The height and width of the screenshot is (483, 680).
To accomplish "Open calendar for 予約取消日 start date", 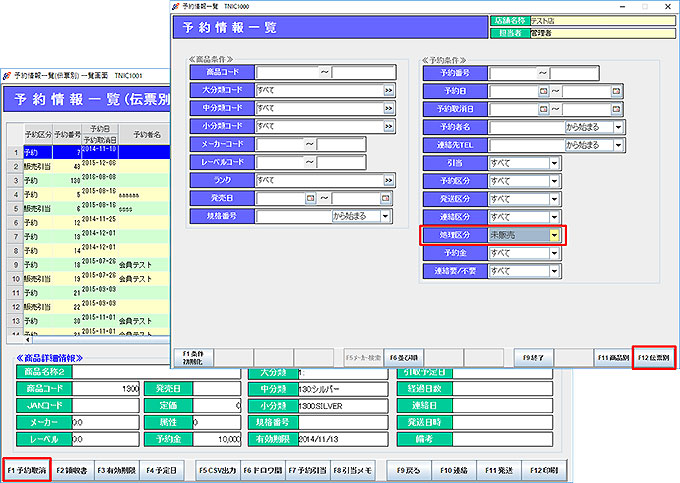I will (543, 109).
